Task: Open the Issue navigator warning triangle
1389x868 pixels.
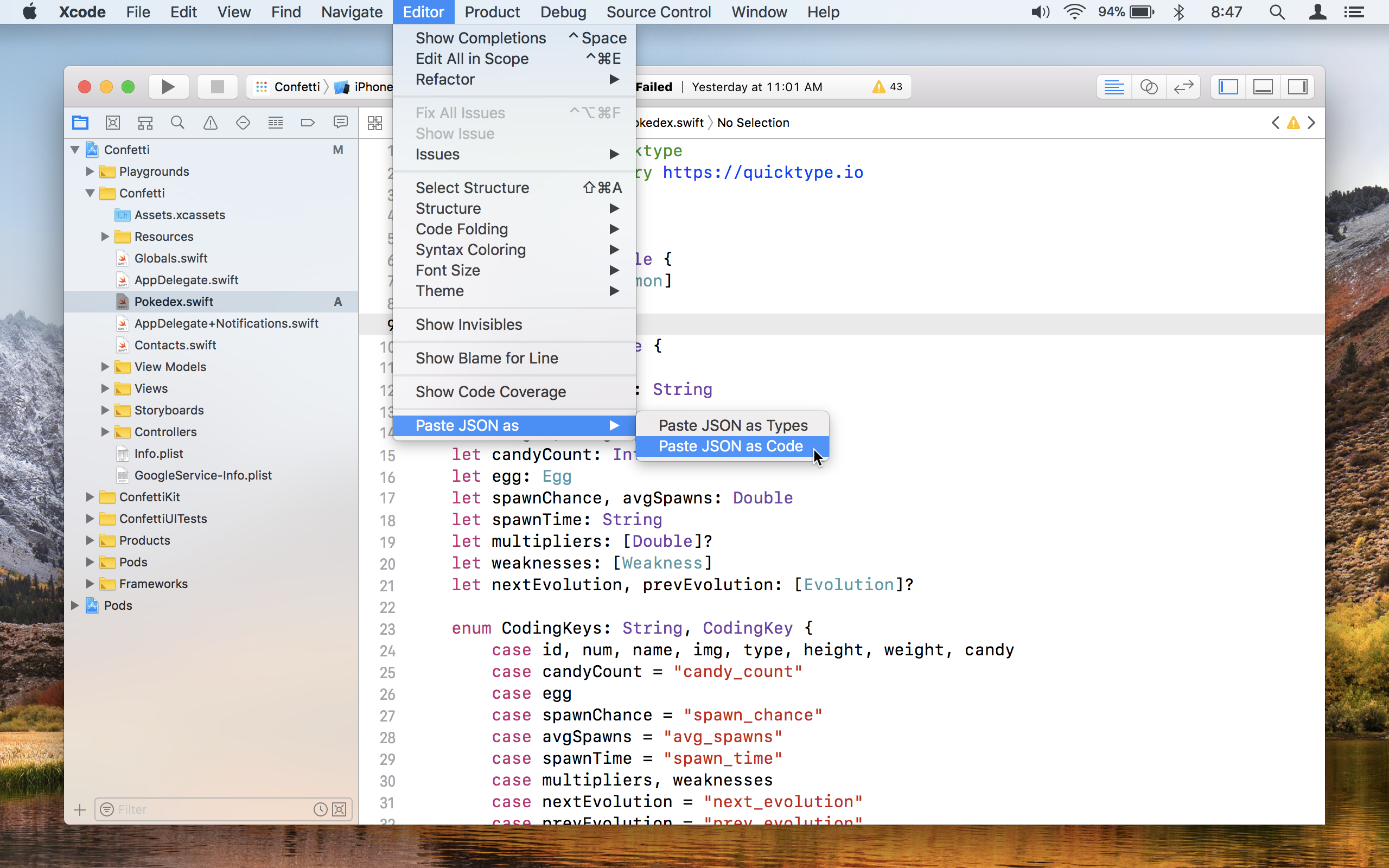Action: coord(210,122)
